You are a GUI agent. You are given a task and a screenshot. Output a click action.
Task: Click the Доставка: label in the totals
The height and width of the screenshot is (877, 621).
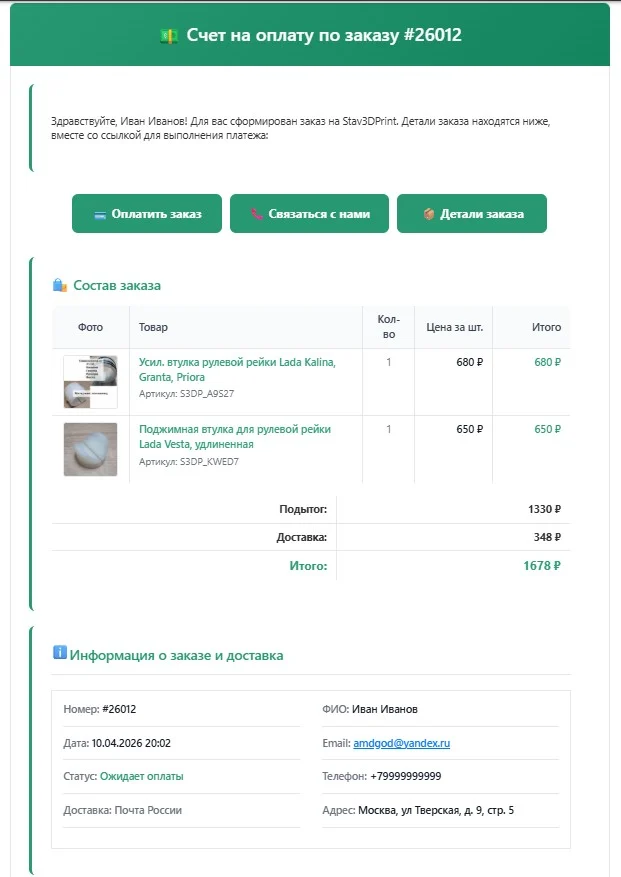[x=302, y=537]
